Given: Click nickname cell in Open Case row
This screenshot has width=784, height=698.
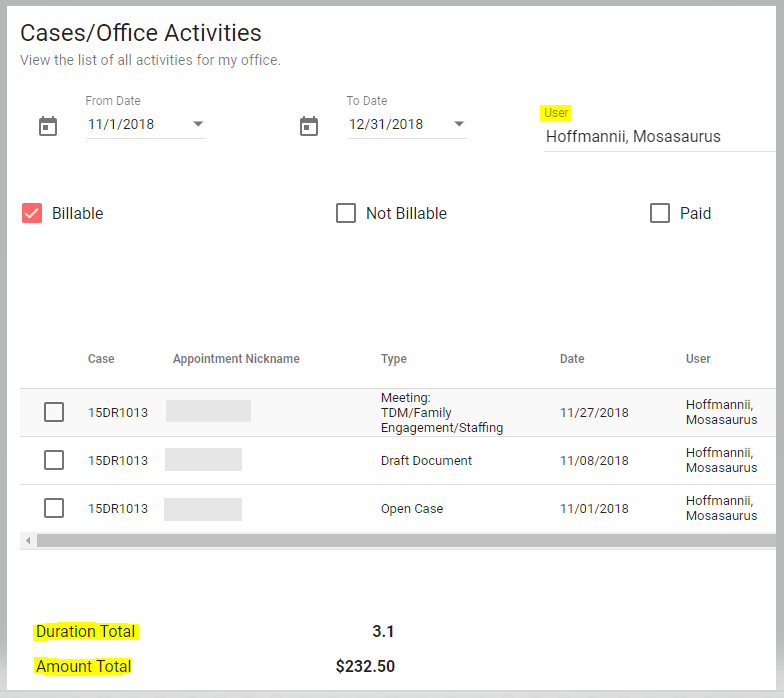Looking at the screenshot, I should 203,510.
